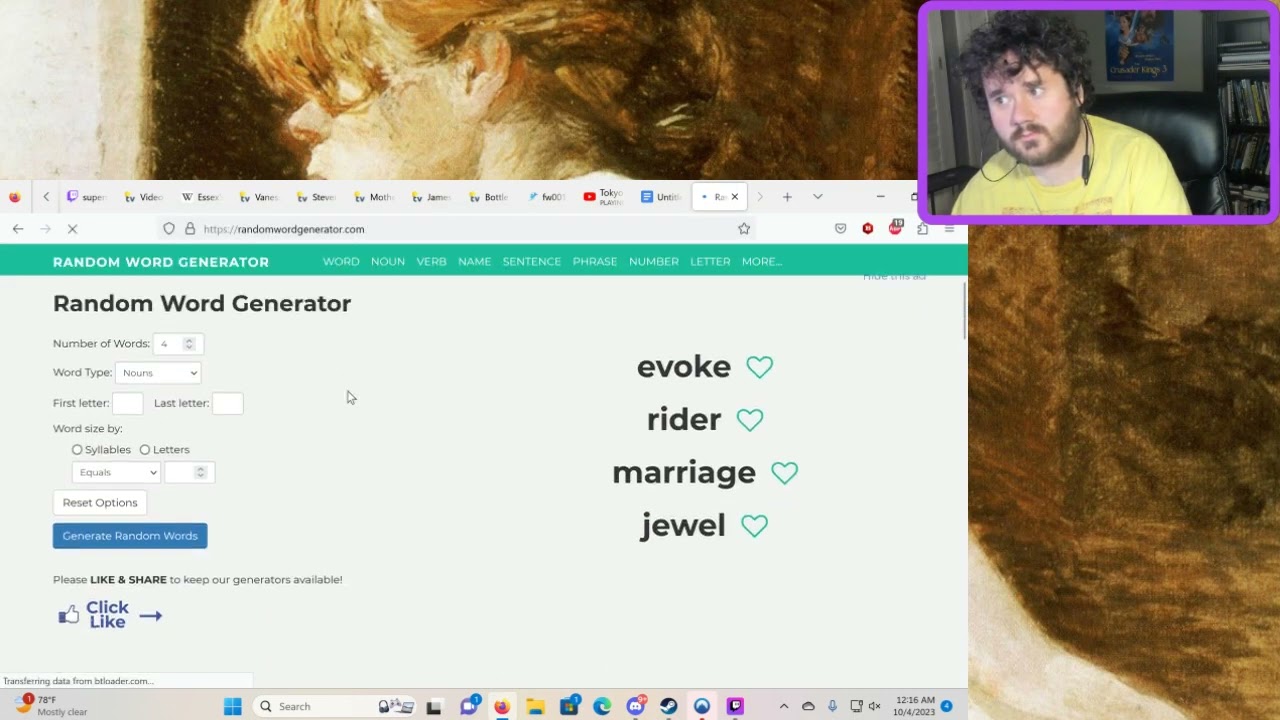Viewport: 1280px width, 720px height.
Task: Open the weather widget showing 78°F
Action: (52, 706)
